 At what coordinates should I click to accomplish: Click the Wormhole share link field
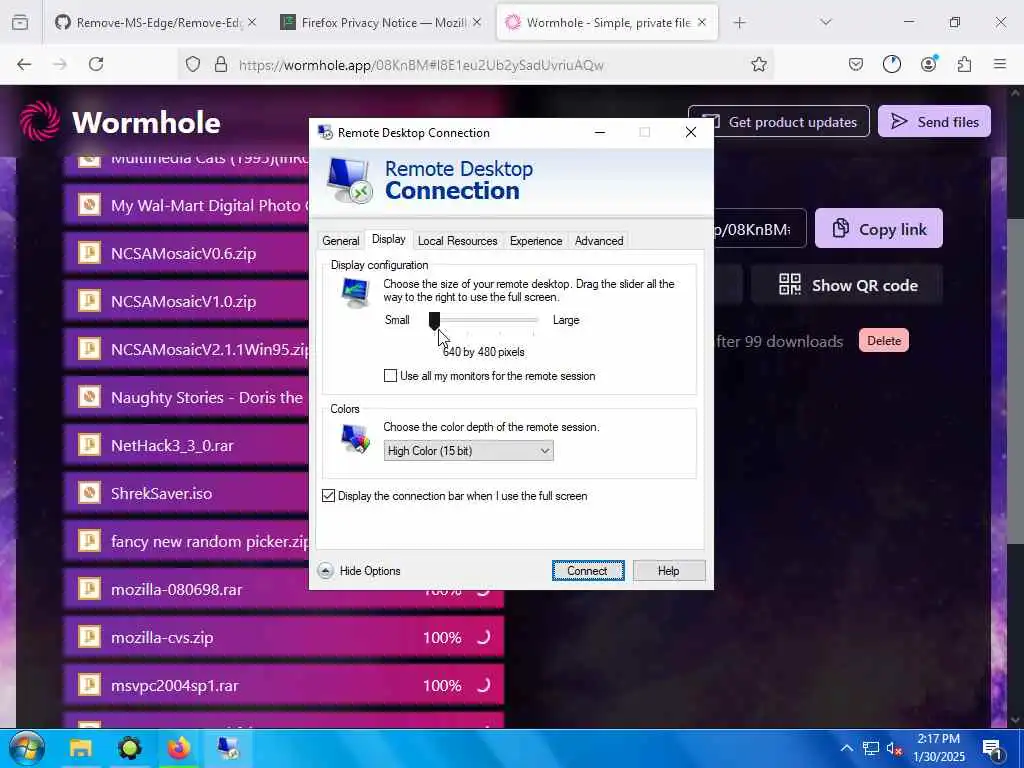[x=760, y=229]
